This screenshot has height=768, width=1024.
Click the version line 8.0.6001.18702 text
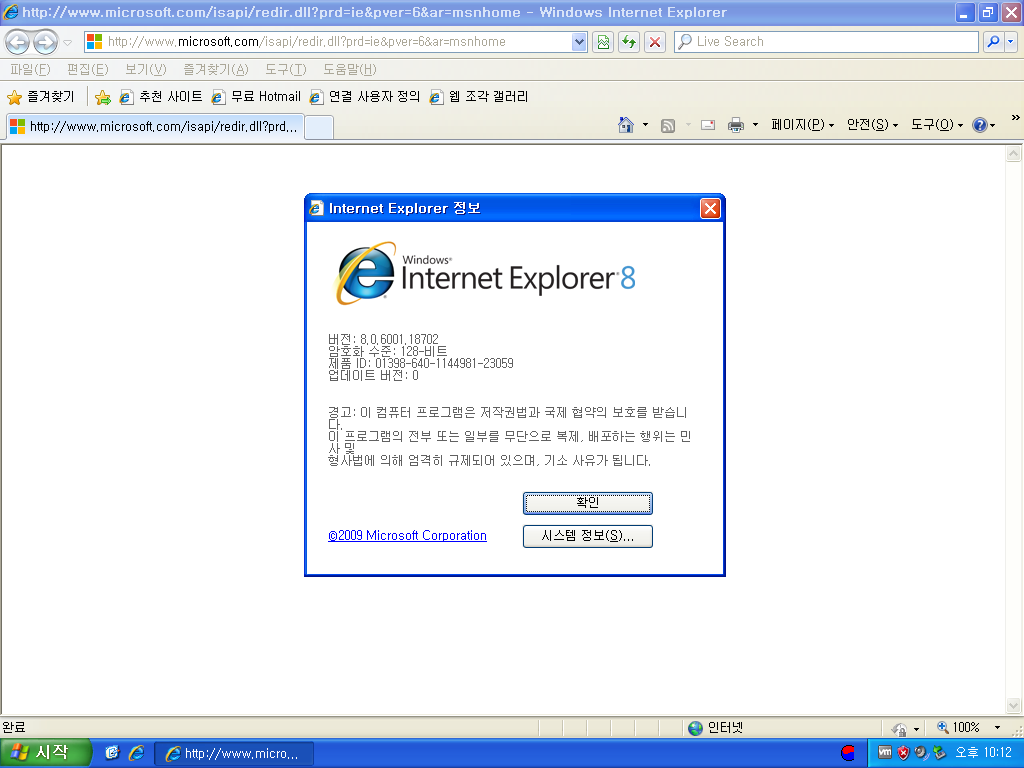tap(383, 340)
